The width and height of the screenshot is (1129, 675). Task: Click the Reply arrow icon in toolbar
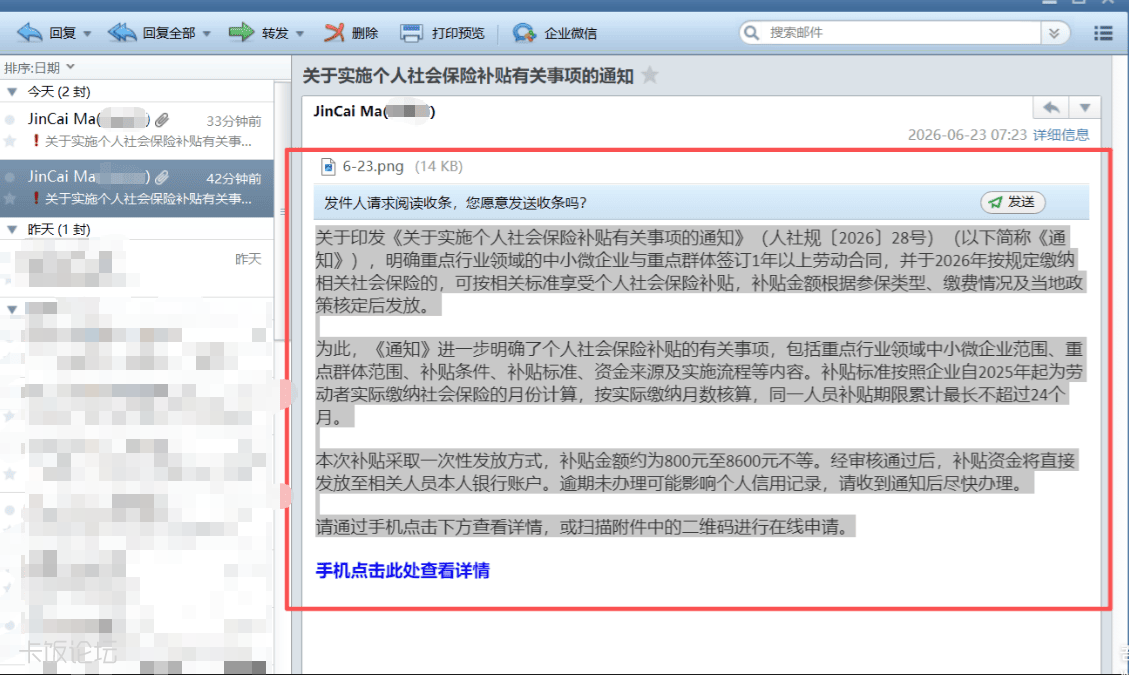tap(30, 32)
